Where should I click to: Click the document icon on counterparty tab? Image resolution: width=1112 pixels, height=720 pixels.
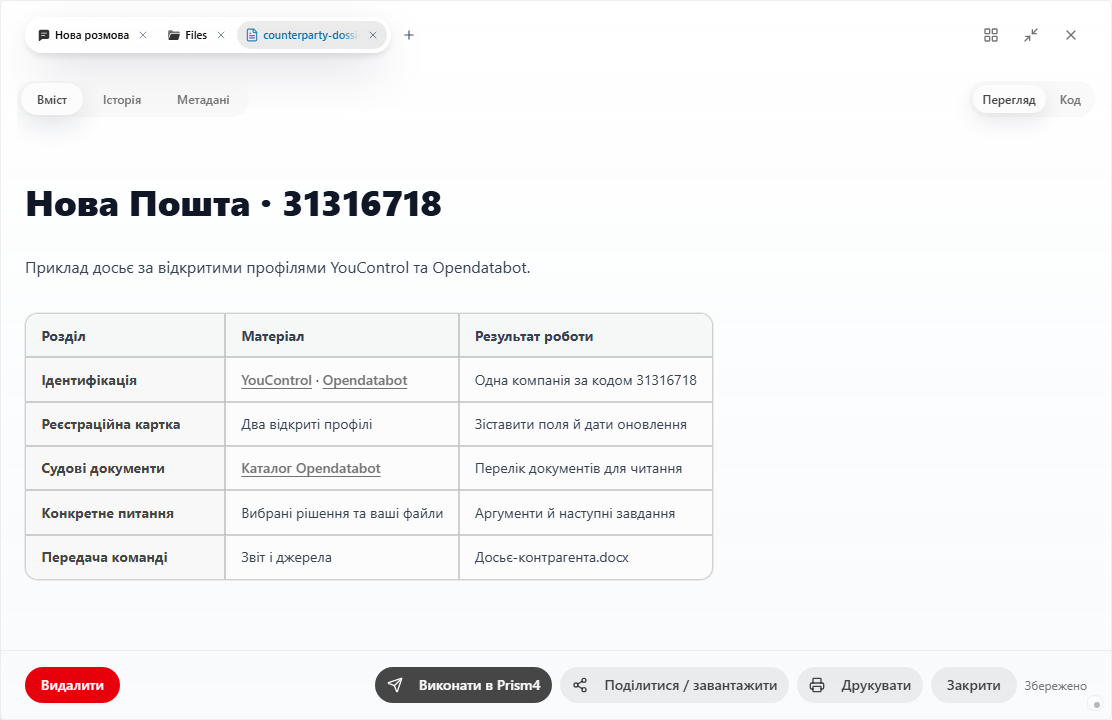point(252,35)
